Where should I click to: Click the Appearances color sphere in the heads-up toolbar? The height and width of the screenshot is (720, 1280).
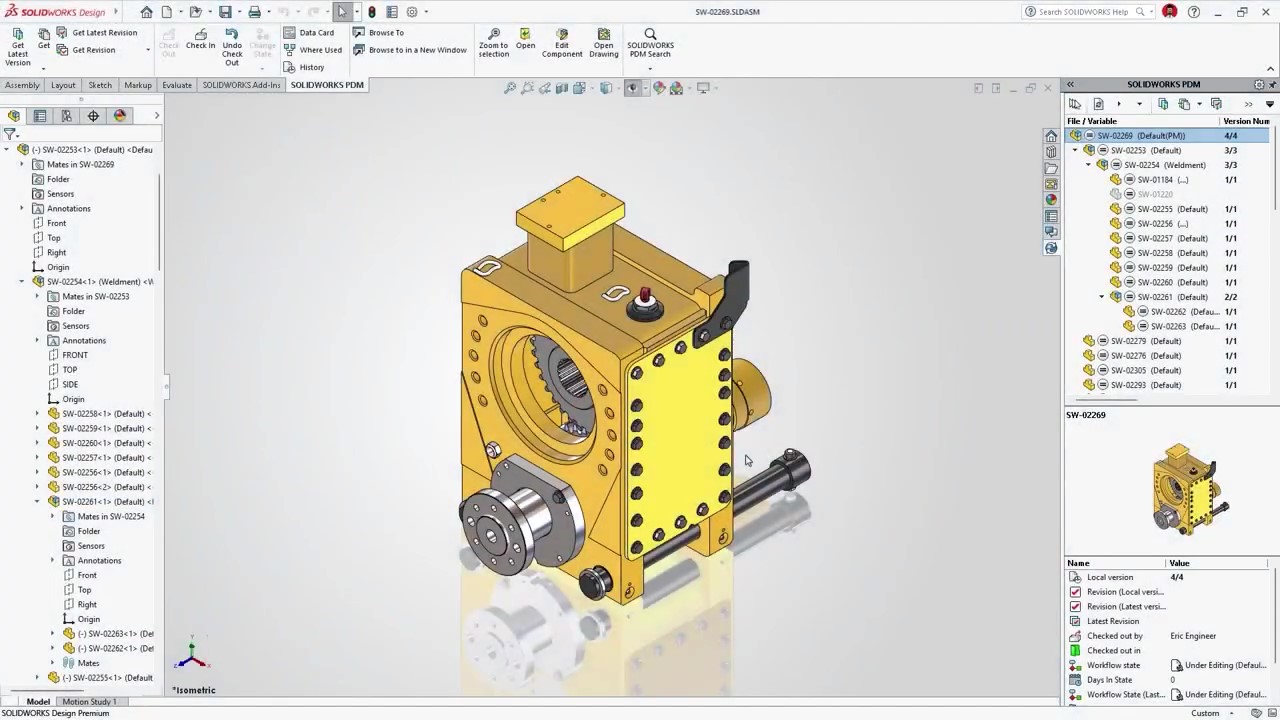click(x=659, y=87)
